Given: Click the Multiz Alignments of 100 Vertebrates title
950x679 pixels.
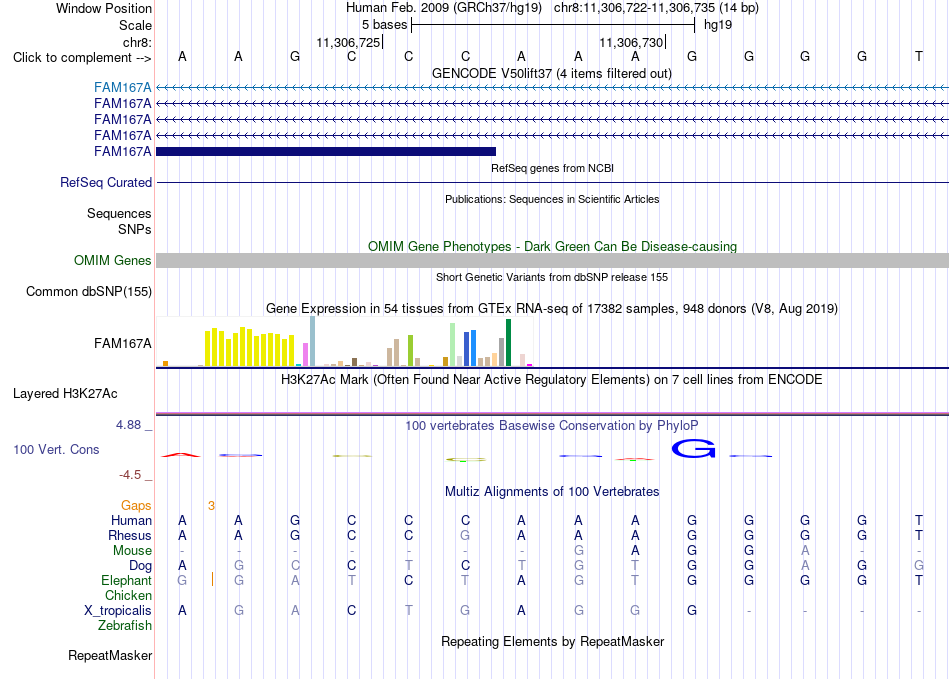Looking at the screenshot, I should 552,491.
